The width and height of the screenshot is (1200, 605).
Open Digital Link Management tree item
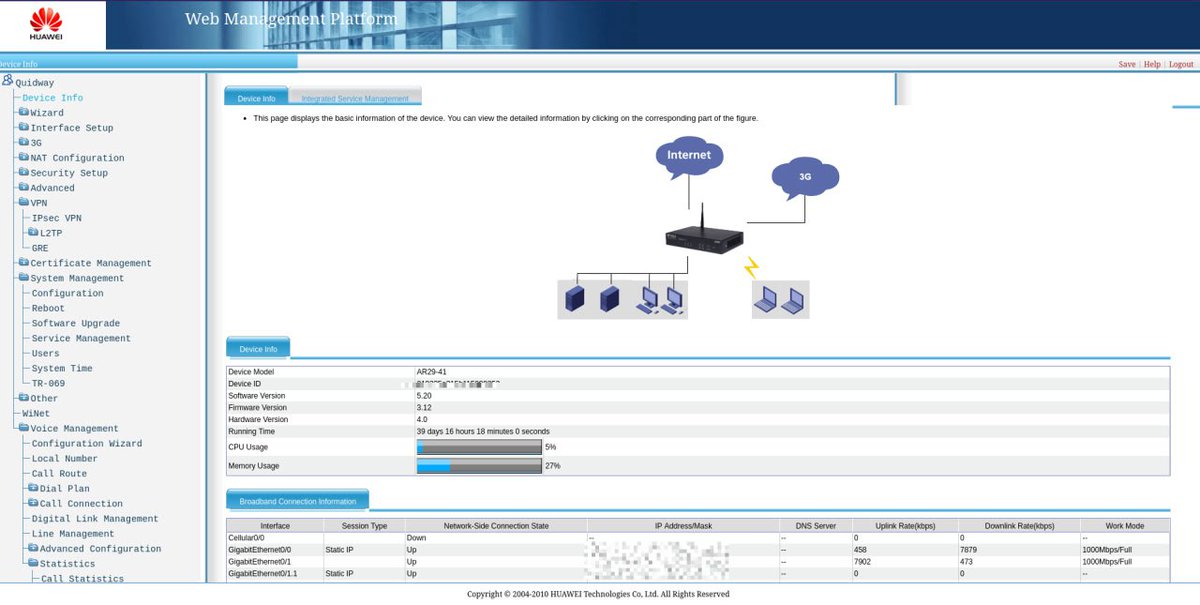(95, 518)
